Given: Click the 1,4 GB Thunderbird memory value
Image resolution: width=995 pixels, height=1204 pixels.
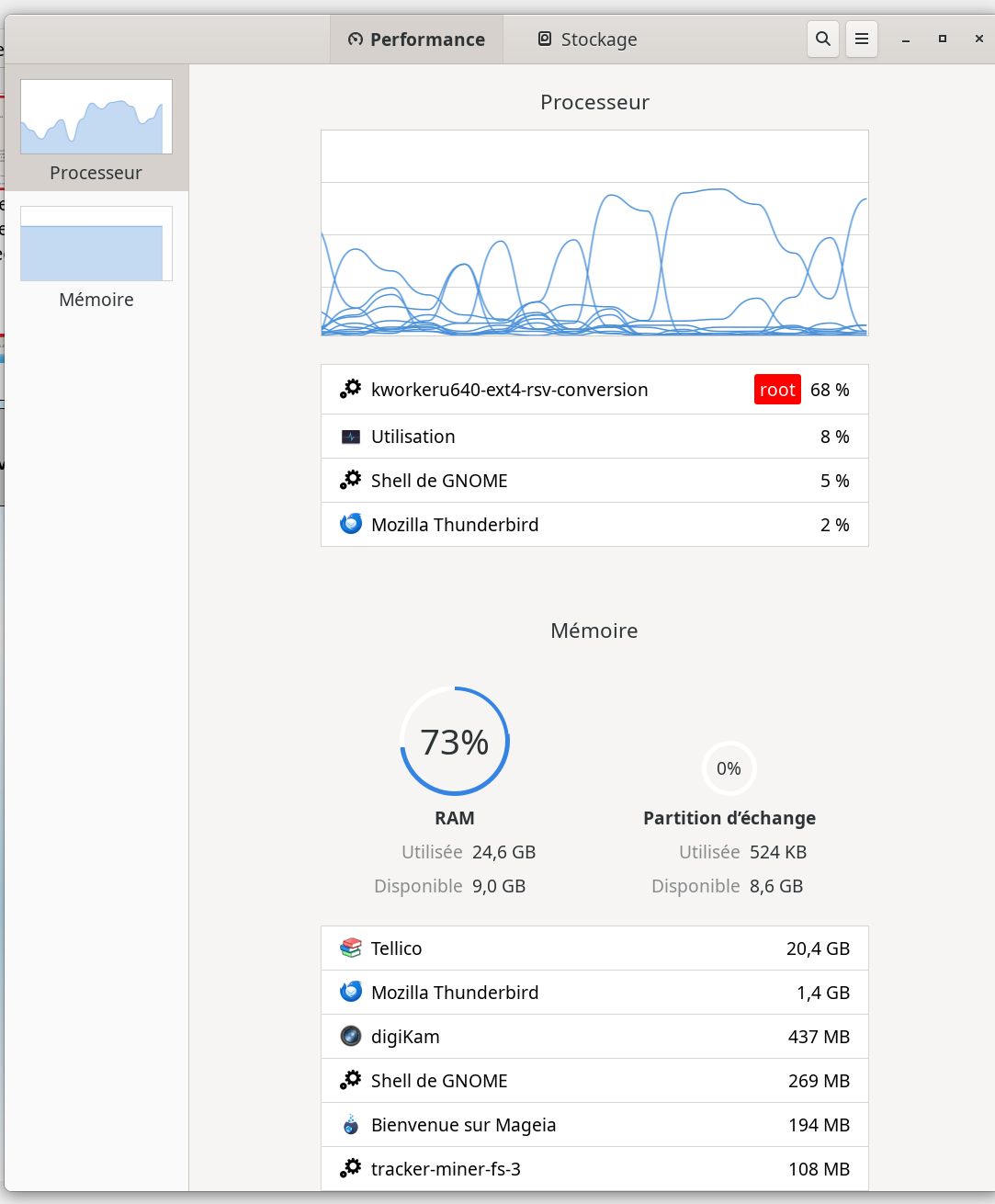Looking at the screenshot, I should click(x=823, y=993).
